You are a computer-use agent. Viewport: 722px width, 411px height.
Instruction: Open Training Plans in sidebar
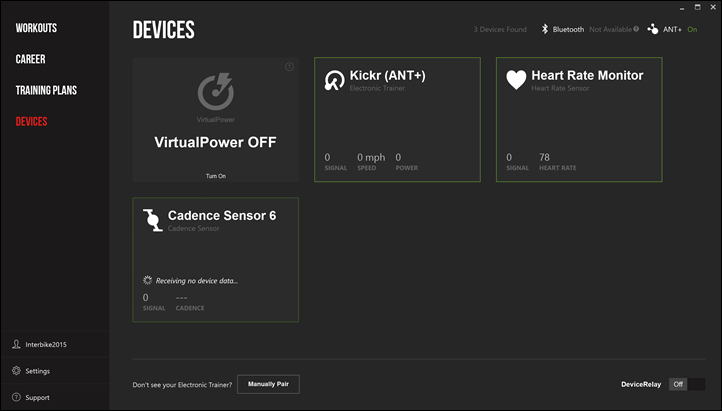(47, 90)
